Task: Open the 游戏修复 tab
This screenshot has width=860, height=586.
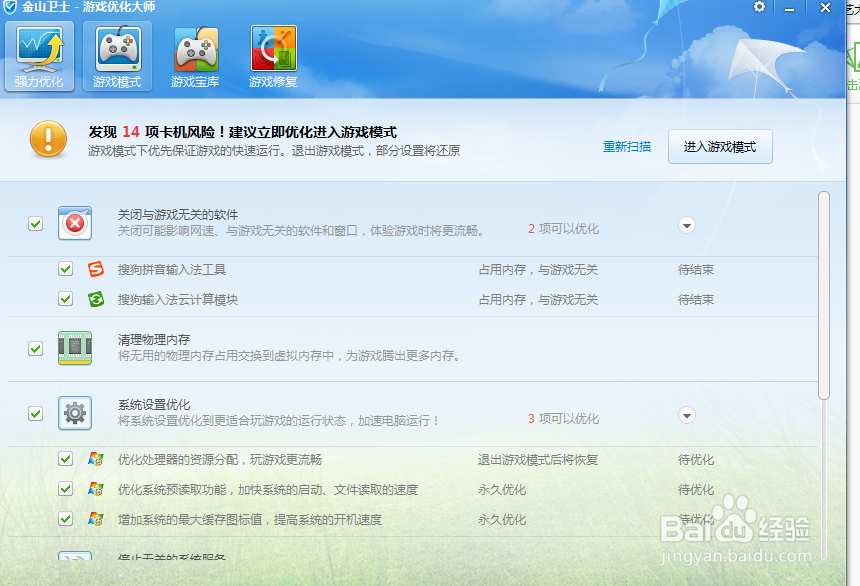Action: point(273,57)
